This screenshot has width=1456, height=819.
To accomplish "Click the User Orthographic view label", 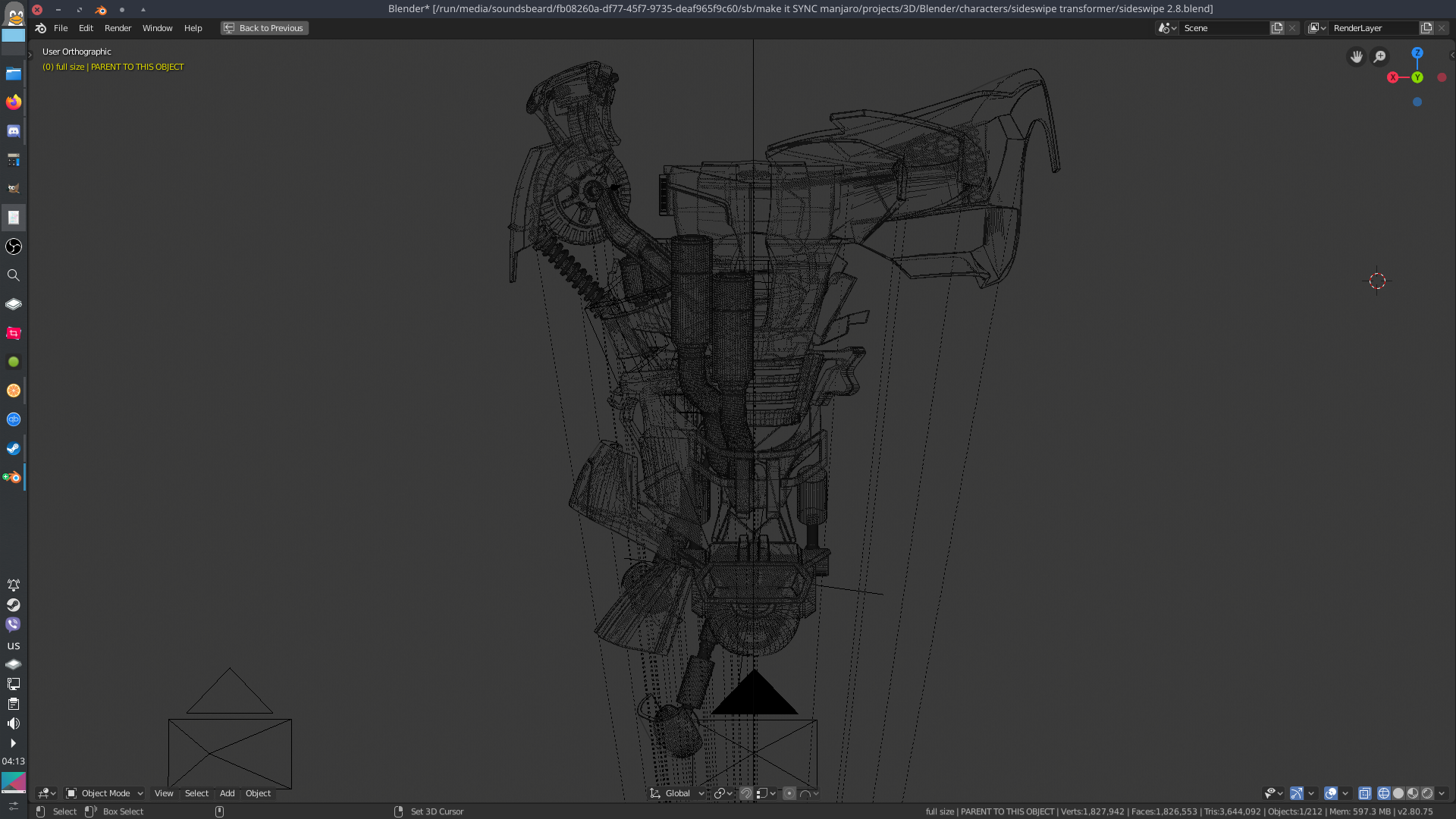I will pos(77,52).
